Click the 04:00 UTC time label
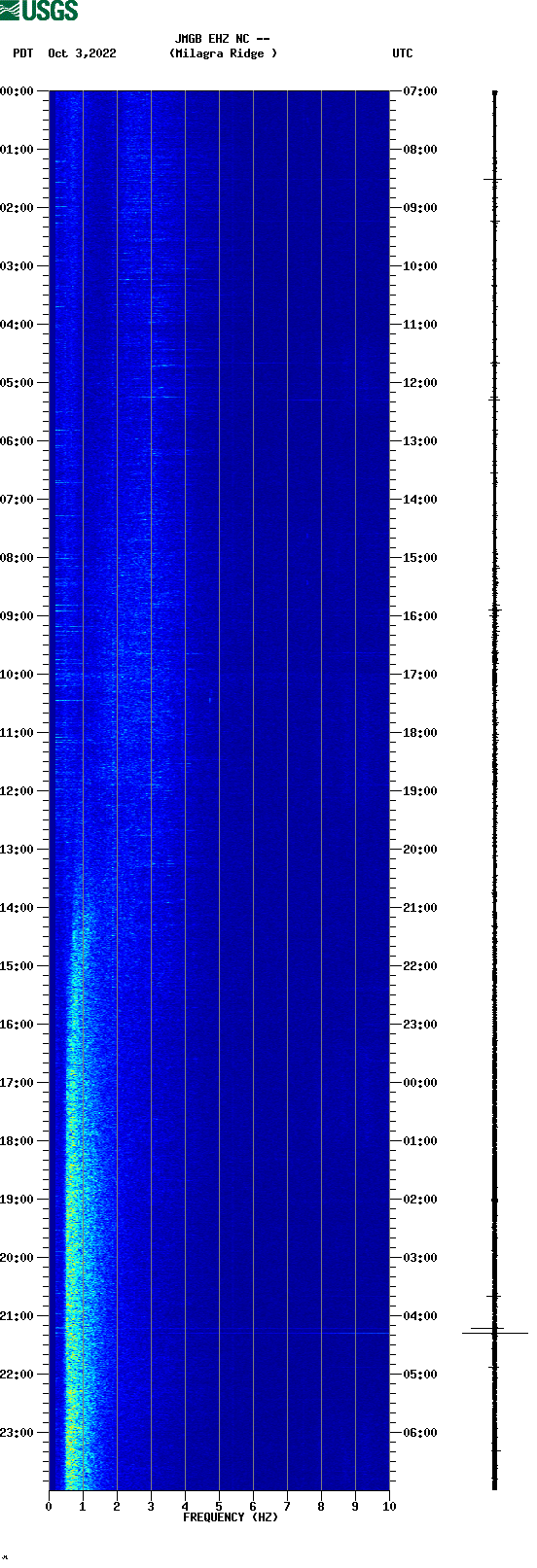537x1568 pixels. [420, 1316]
